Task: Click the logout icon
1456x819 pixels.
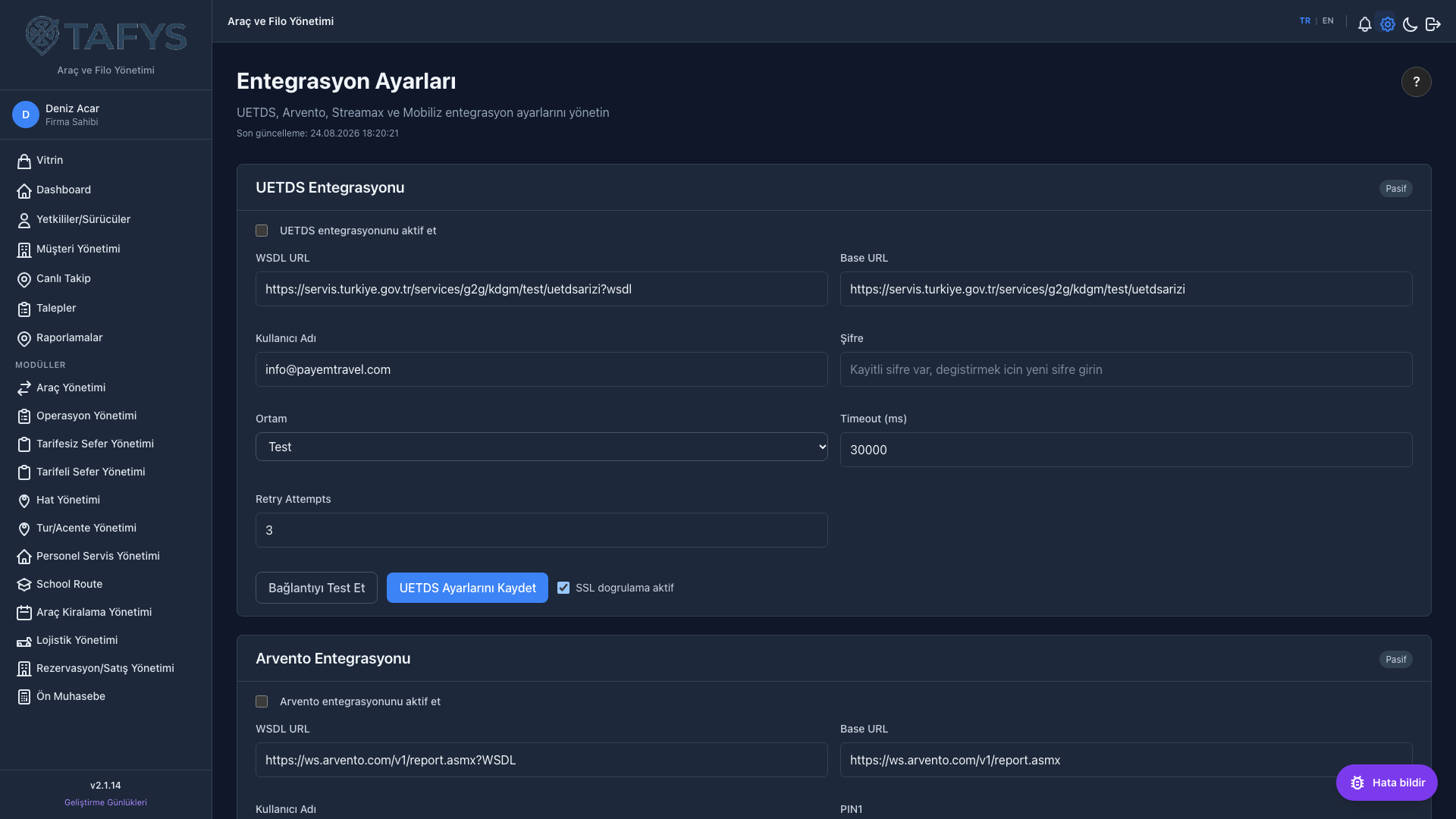Action: pos(1432,24)
